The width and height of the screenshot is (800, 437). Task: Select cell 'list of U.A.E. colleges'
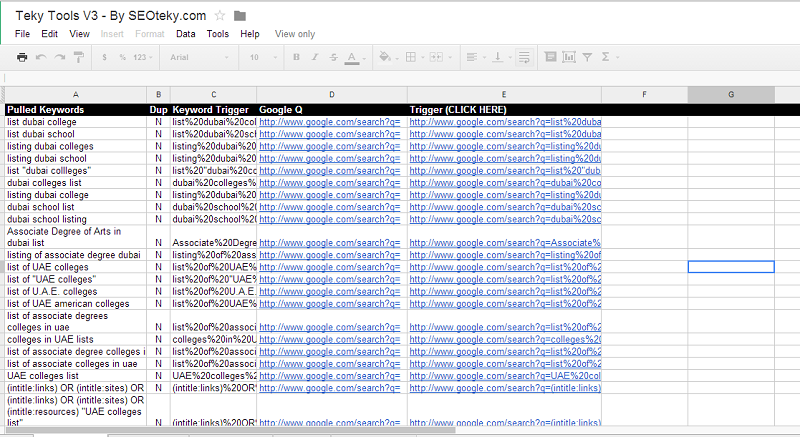[x=76, y=292]
